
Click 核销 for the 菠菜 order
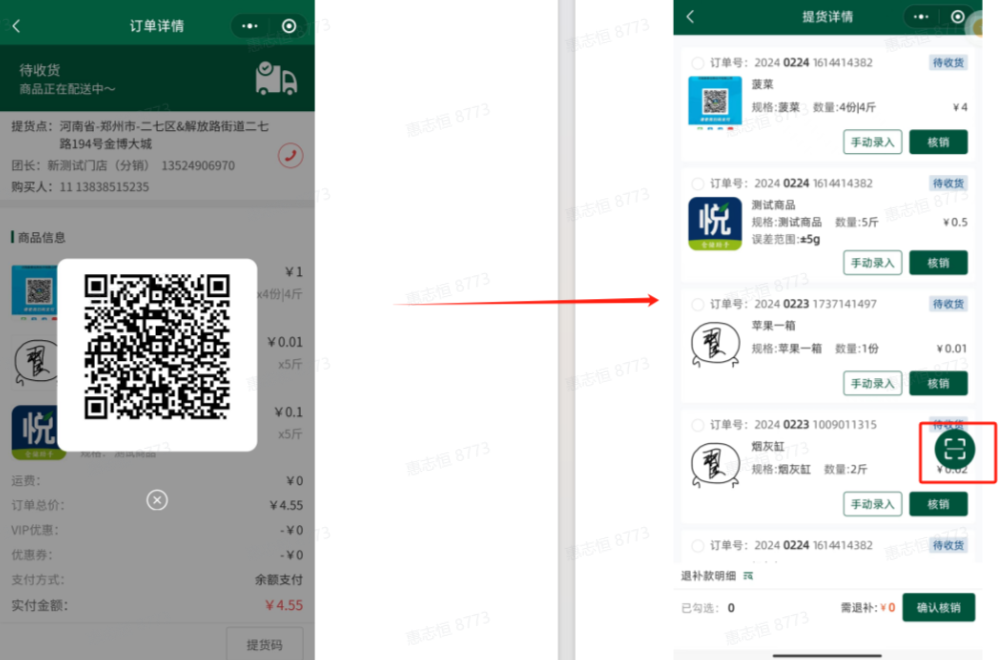(x=938, y=142)
